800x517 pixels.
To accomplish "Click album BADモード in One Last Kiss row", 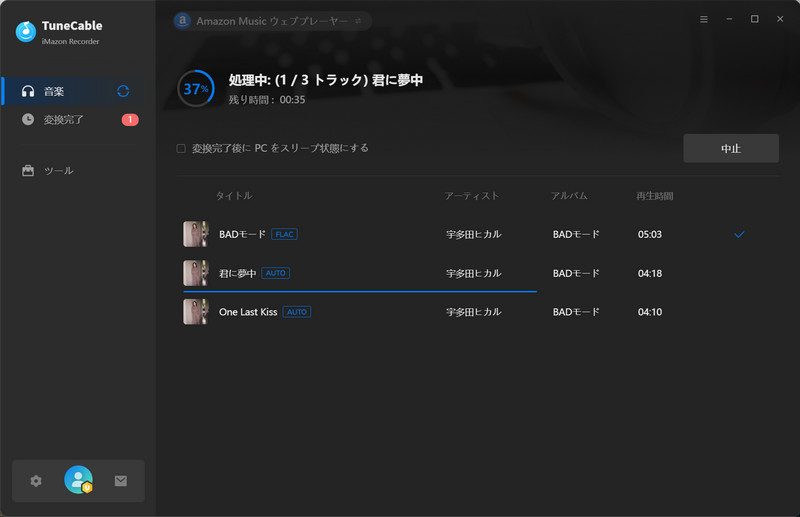I will [x=576, y=312].
